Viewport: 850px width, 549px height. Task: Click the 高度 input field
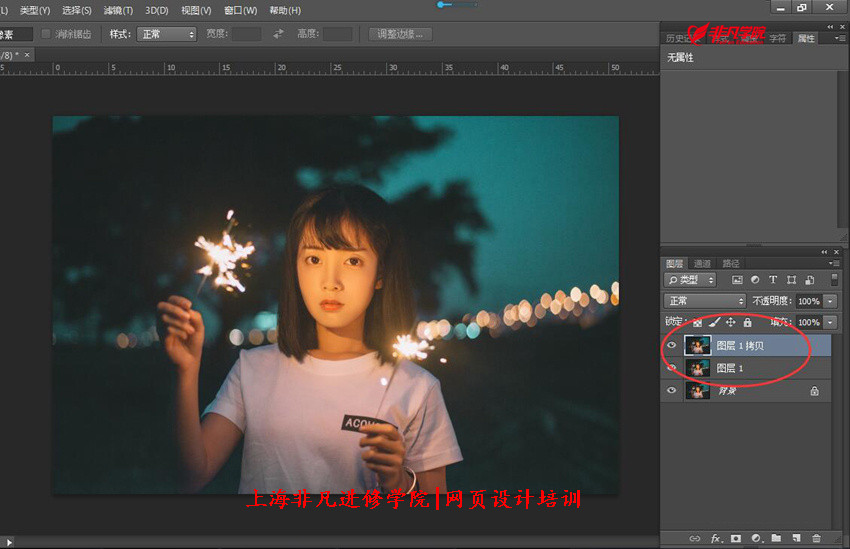coord(338,34)
